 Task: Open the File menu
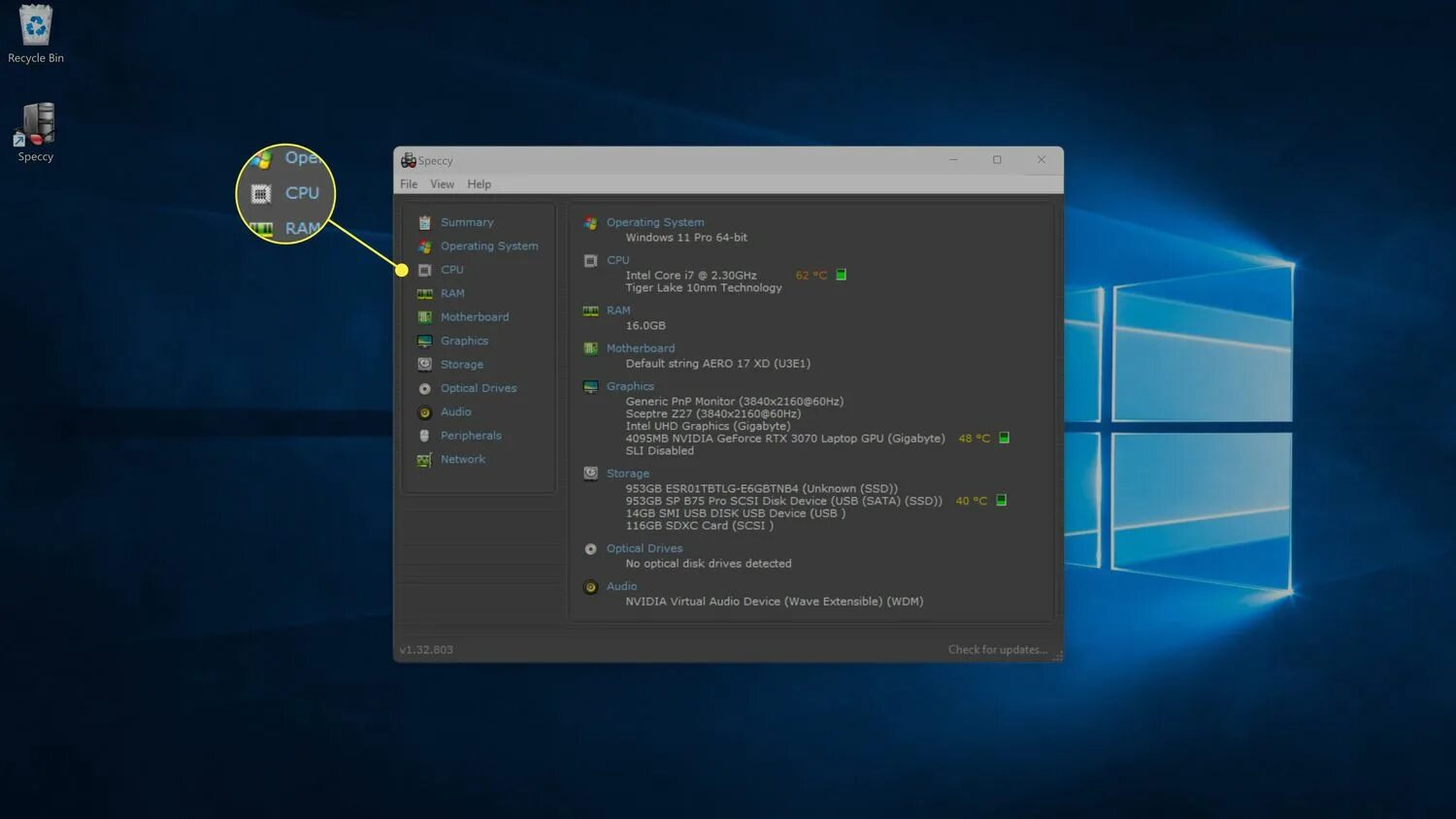tap(409, 184)
